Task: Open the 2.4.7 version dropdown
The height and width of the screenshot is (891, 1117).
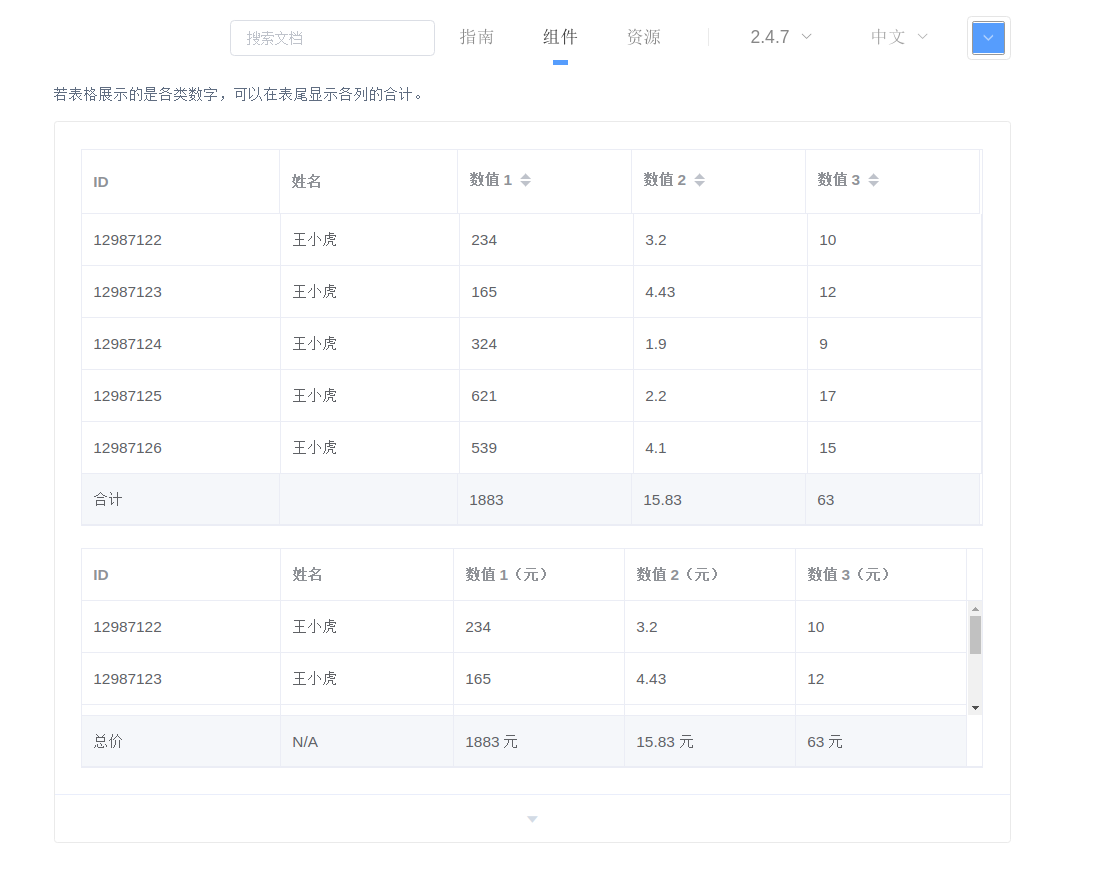Action: pyautogui.click(x=781, y=37)
